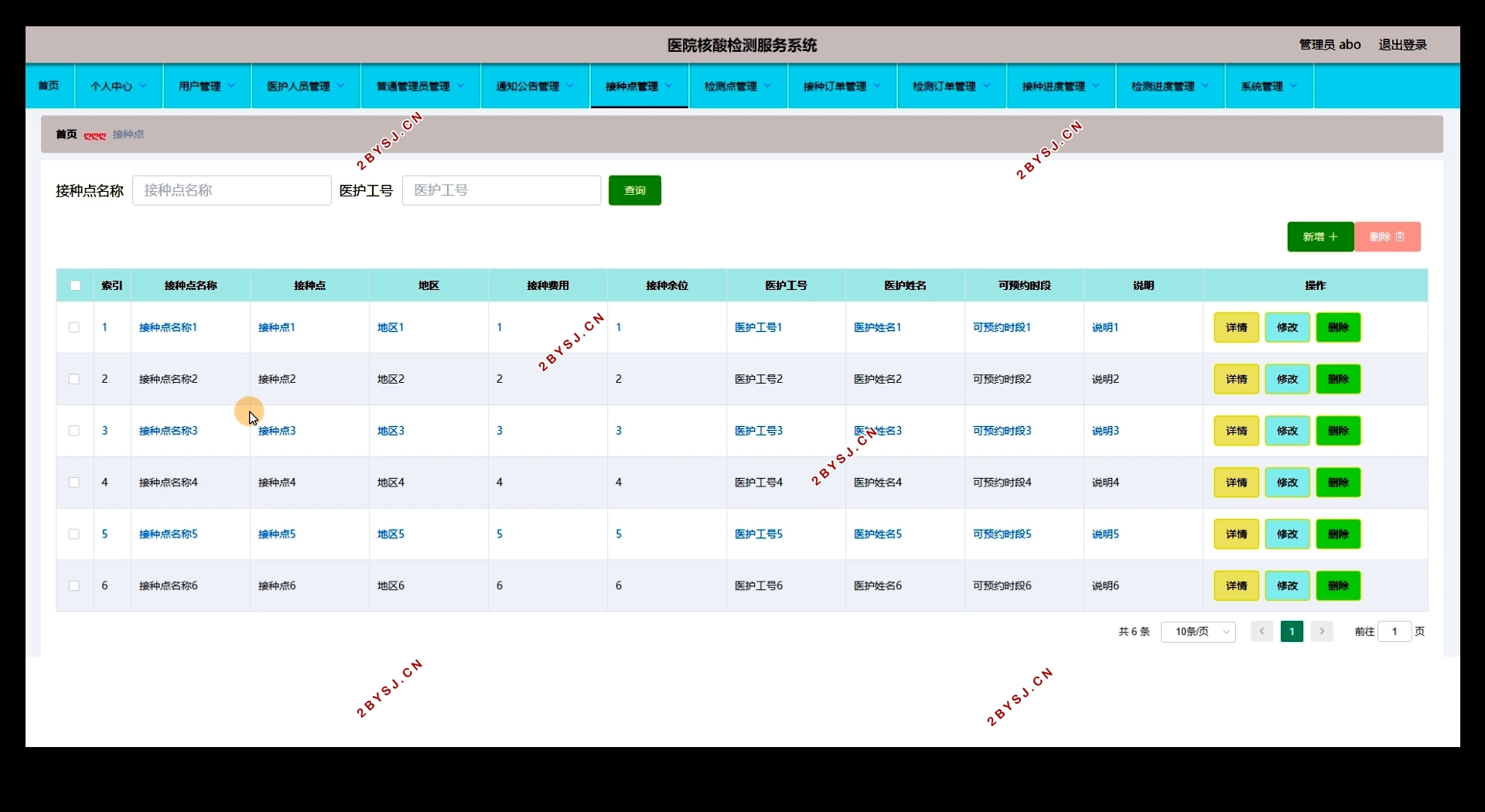This screenshot has height=812, width=1485.
Task: Click 修改 for 接种点名称4
Action: click(1287, 483)
